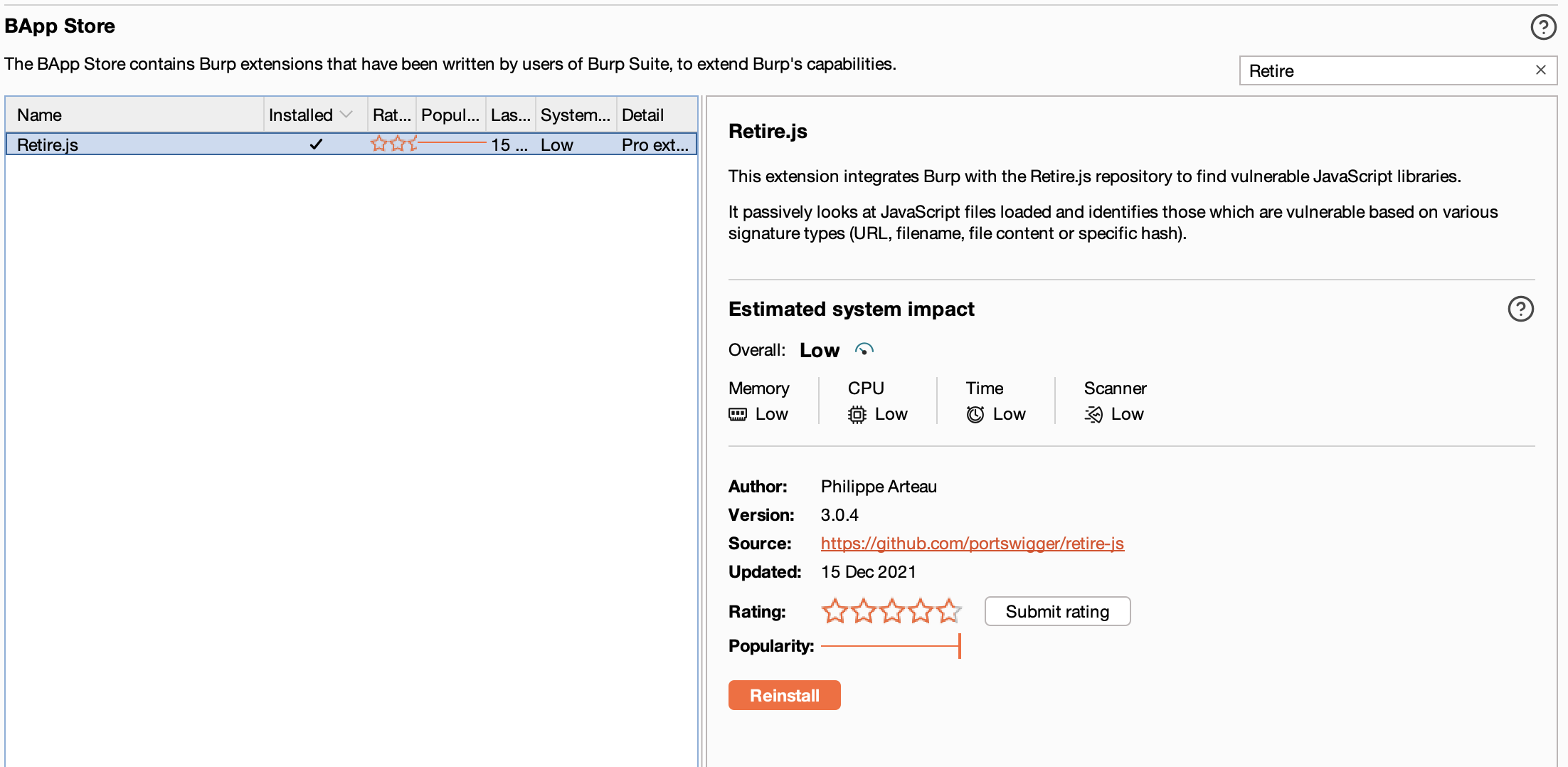Click the CPU processor icon
1568x767 pixels.
(x=857, y=414)
